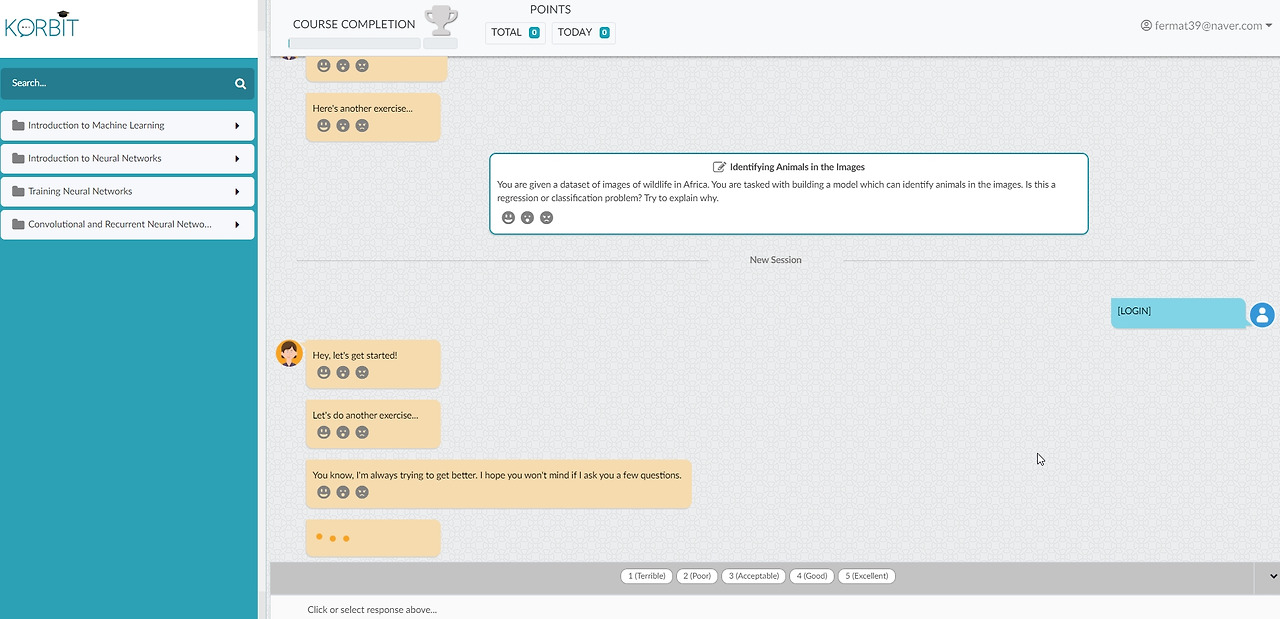React surprised to 'Hey, let's get started!'
The width and height of the screenshot is (1280, 619).
coord(343,373)
